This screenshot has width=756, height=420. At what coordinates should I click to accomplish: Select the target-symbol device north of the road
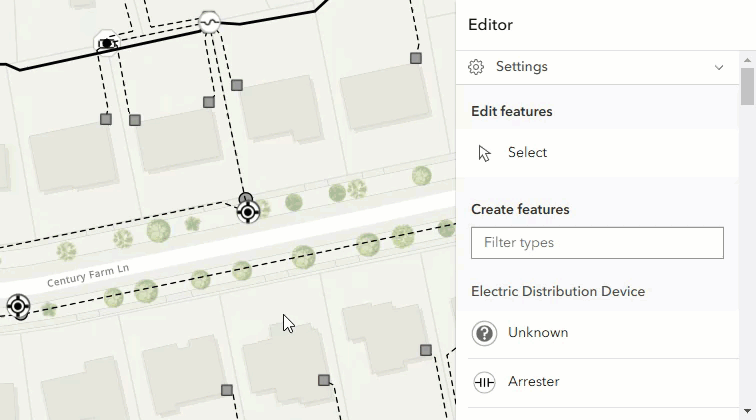coord(248,211)
